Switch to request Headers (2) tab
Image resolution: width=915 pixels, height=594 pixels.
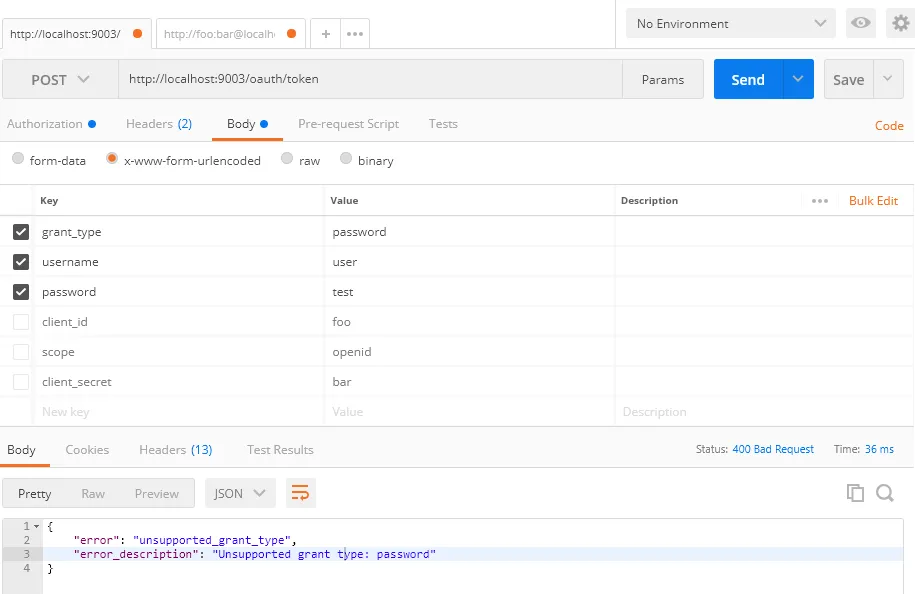tap(159, 124)
